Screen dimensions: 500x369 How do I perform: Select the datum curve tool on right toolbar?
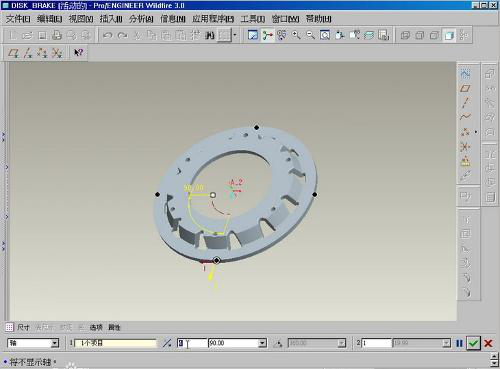point(465,117)
